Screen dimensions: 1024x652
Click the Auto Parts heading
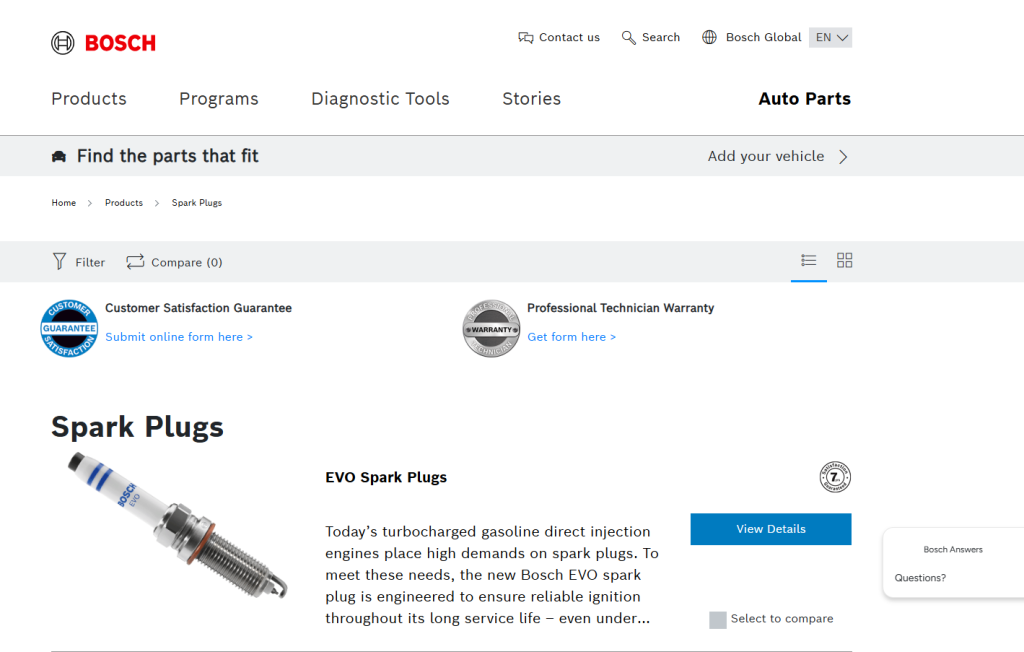coord(805,99)
